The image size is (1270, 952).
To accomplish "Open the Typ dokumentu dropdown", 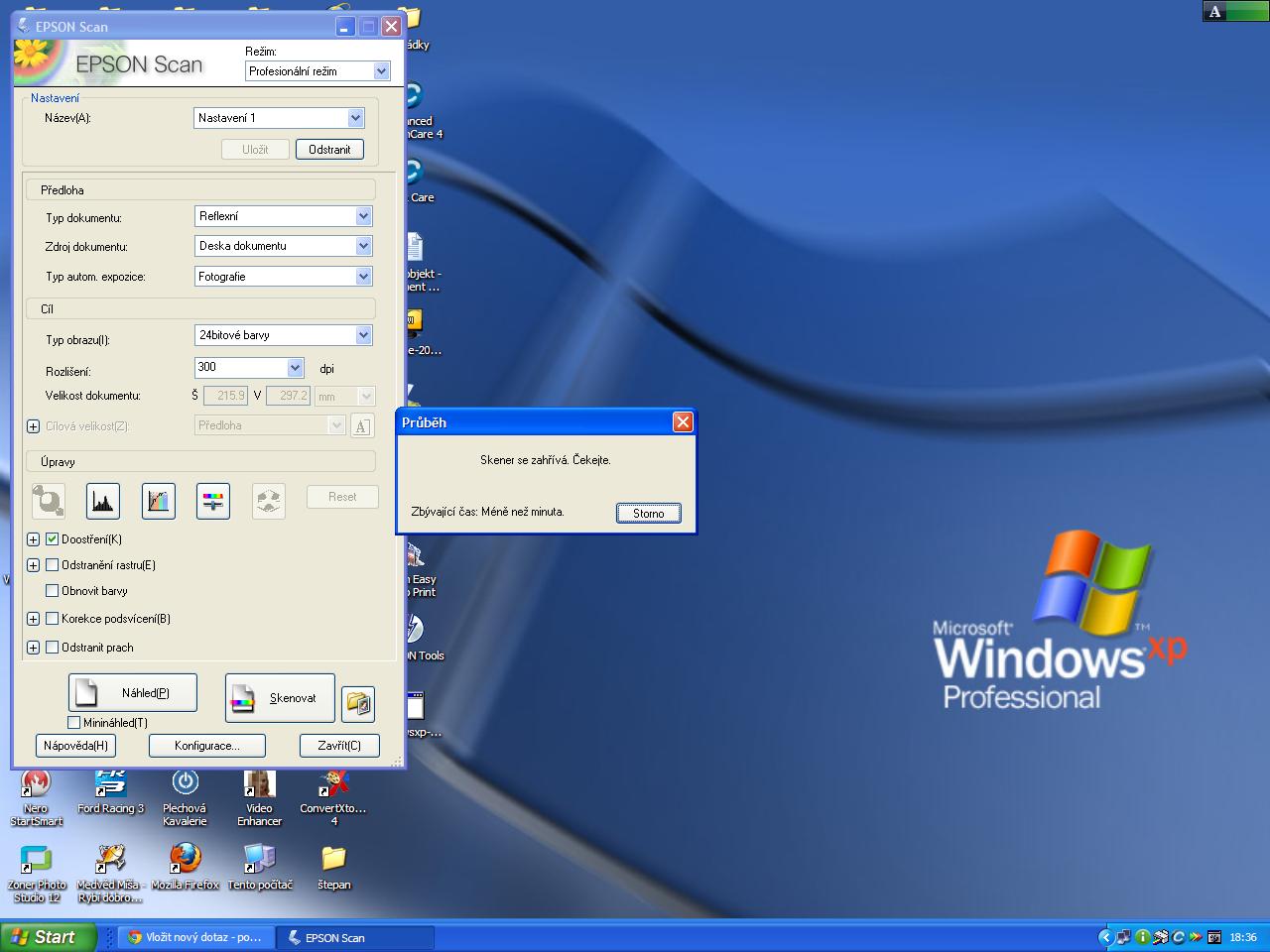I will pos(363,216).
